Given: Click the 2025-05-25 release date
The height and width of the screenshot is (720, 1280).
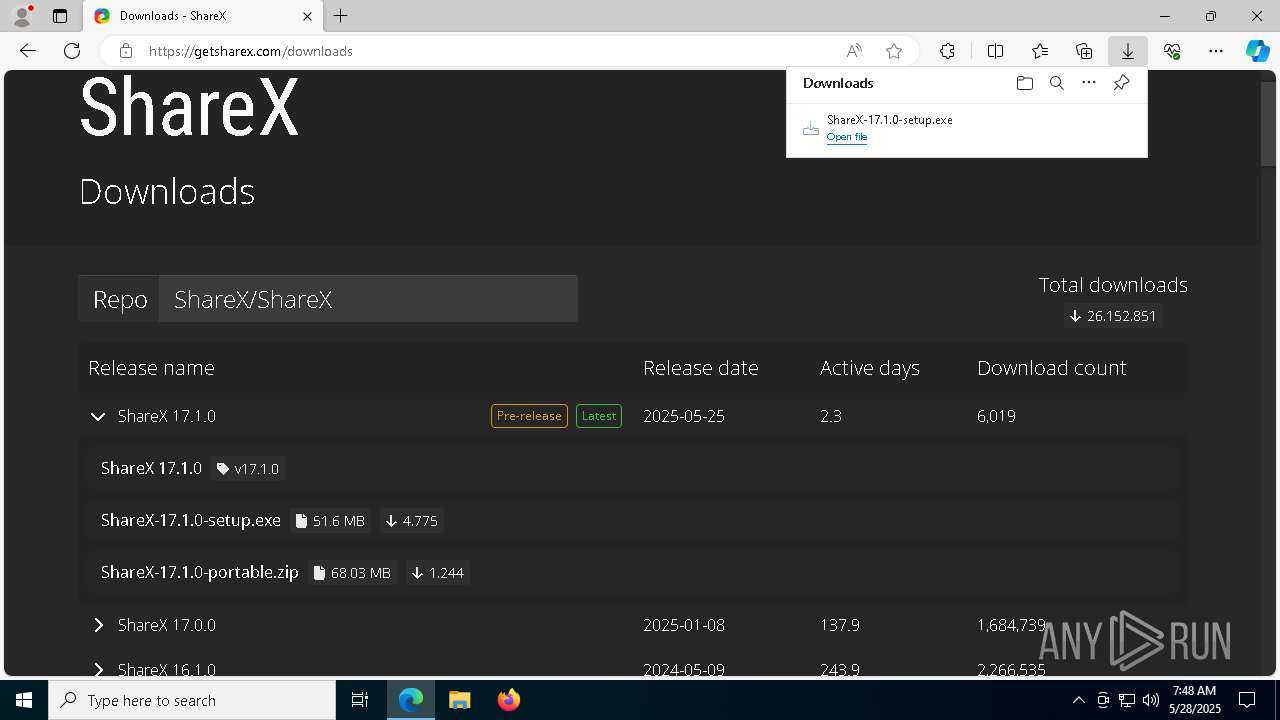Looking at the screenshot, I should click(x=684, y=416).
